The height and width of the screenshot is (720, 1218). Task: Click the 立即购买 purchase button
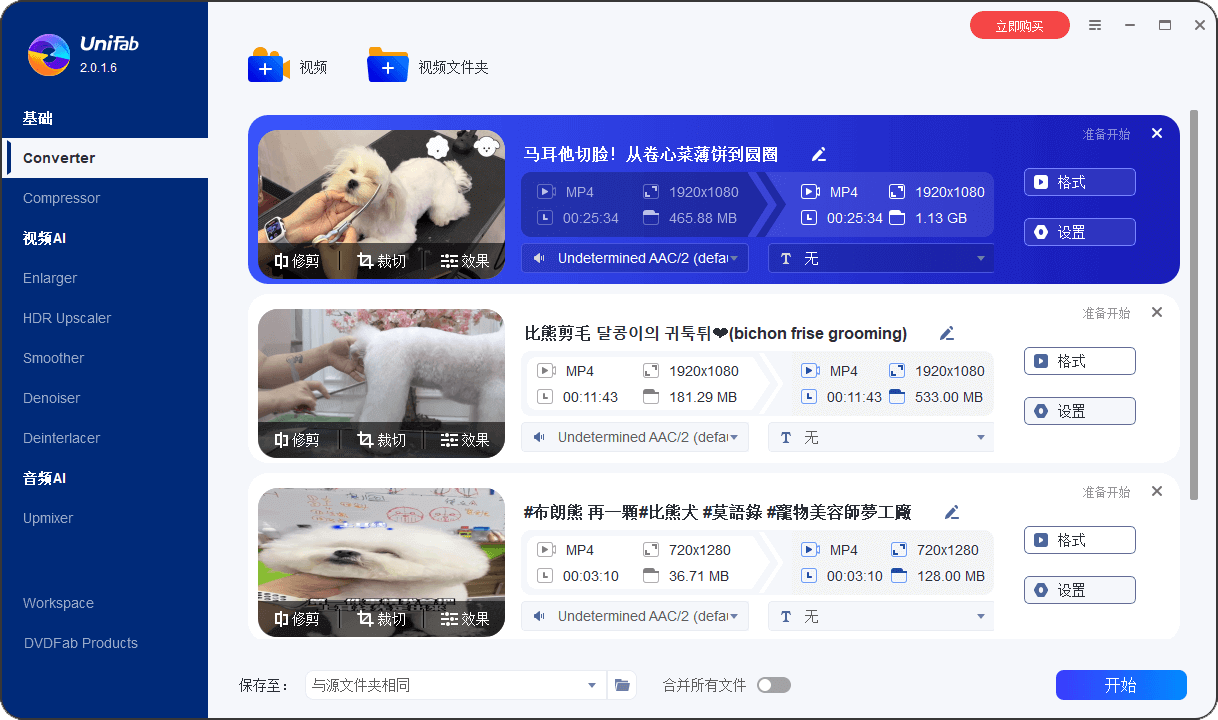(1019, 25)
